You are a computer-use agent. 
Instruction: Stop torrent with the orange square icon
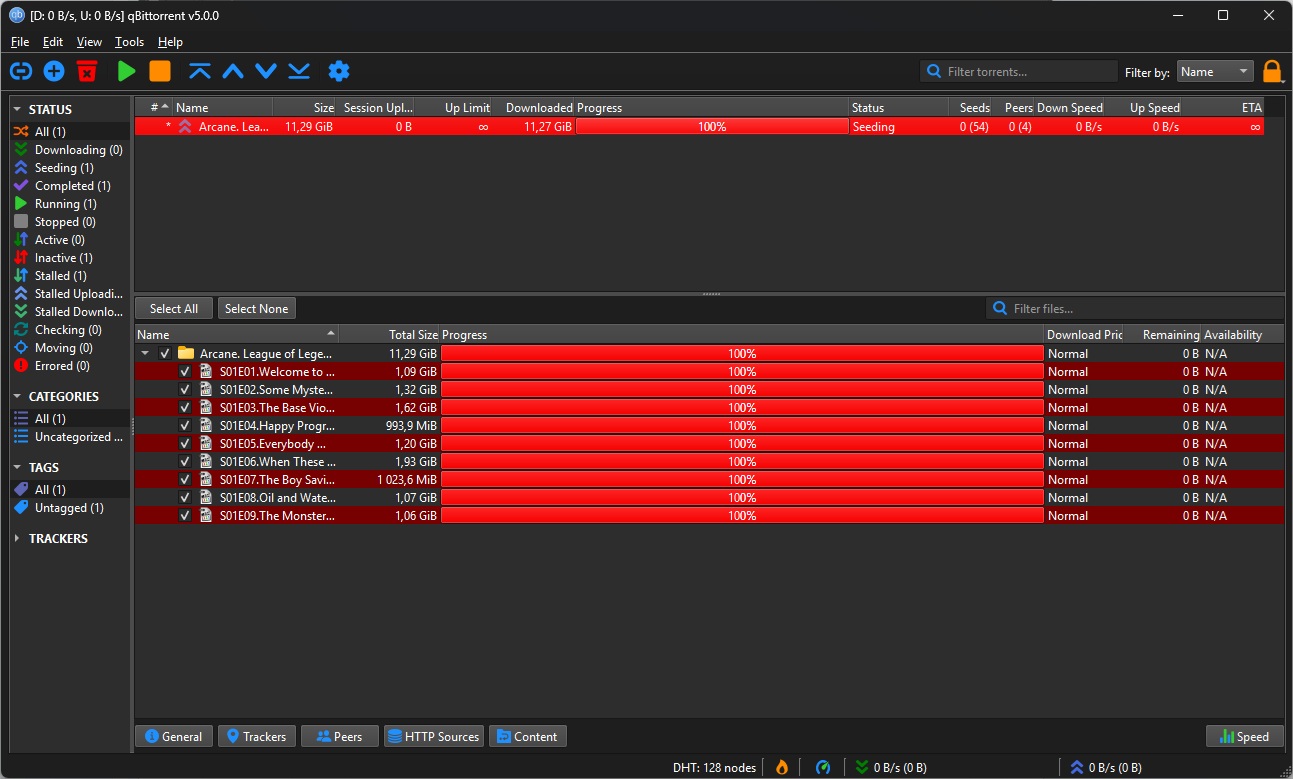tap(160, 71)
